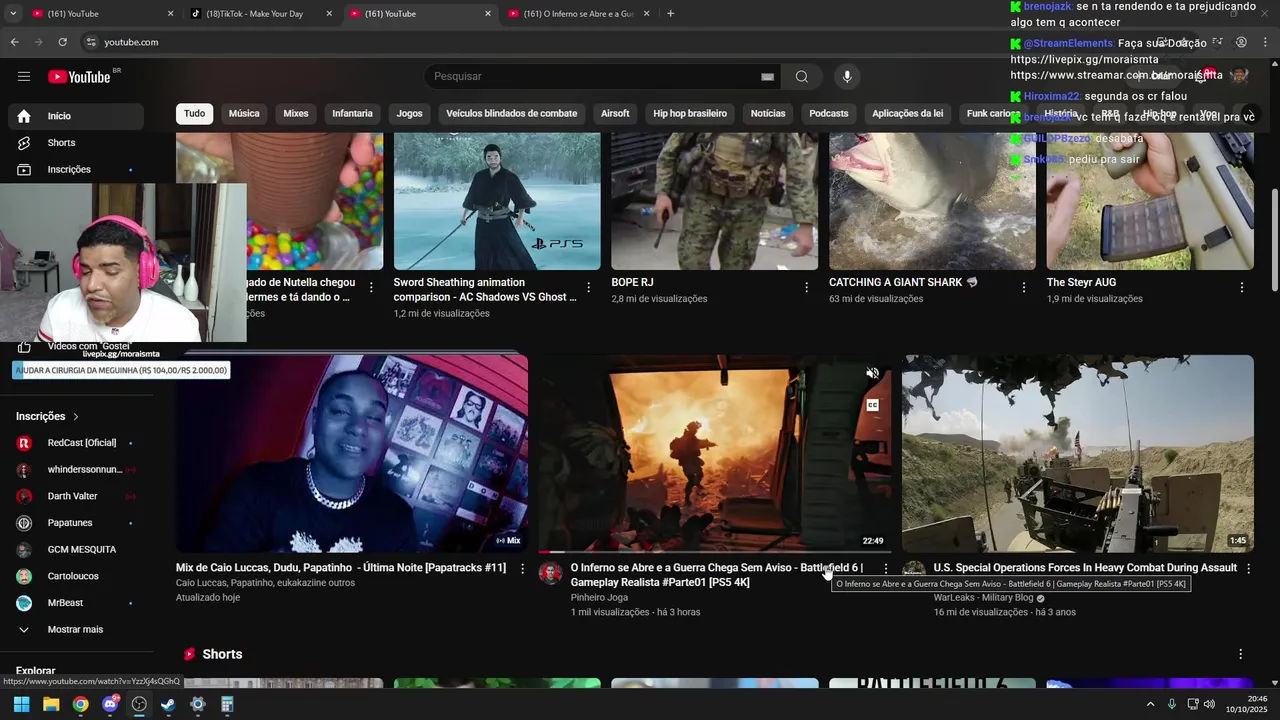The height and width of the screenshot is (720, 1280).
Task: Open the on-screen keyboard icon in search box
Action: pyautogui.click(x=767, y=77)
